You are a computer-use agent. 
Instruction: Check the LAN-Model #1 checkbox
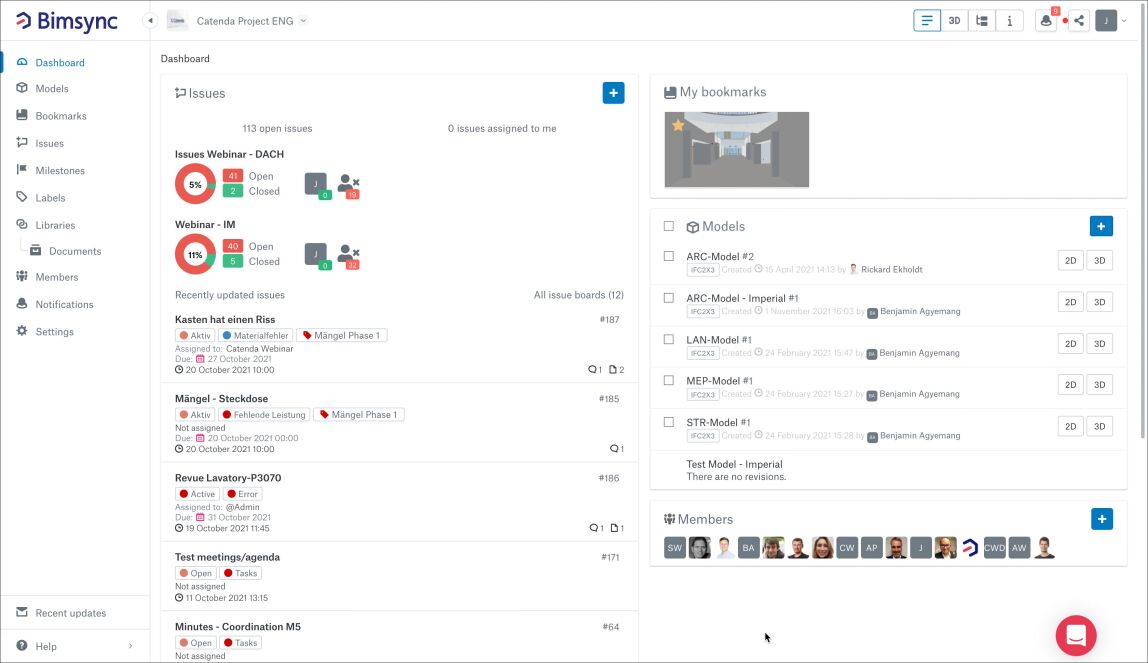tap(668, 339)
